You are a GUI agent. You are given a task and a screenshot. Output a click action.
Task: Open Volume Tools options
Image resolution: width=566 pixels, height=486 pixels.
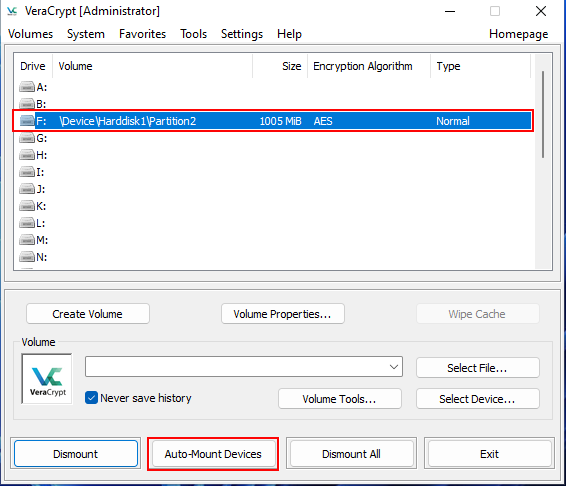click(x=340, y=399)
